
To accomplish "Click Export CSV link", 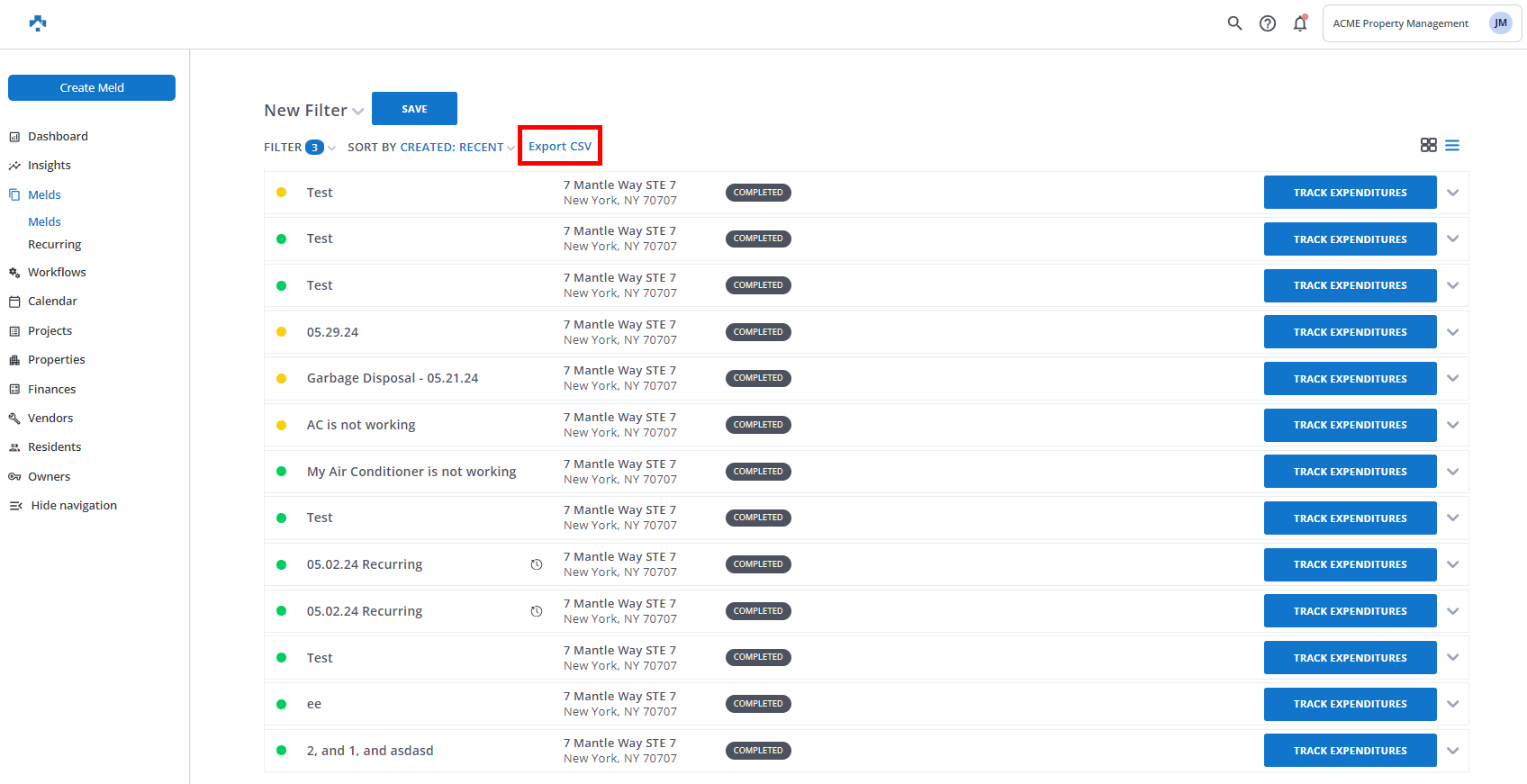I will tap(560, 147).
